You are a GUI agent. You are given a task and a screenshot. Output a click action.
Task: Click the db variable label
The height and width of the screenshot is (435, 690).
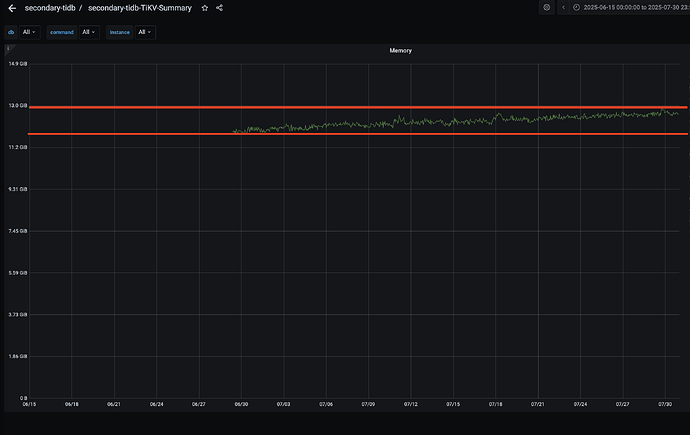coord(12,32)
